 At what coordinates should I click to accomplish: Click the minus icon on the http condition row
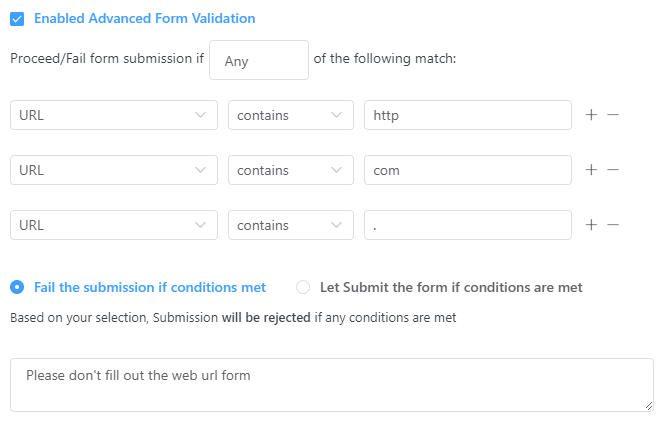pyautogui.click(x=613, y=115)
